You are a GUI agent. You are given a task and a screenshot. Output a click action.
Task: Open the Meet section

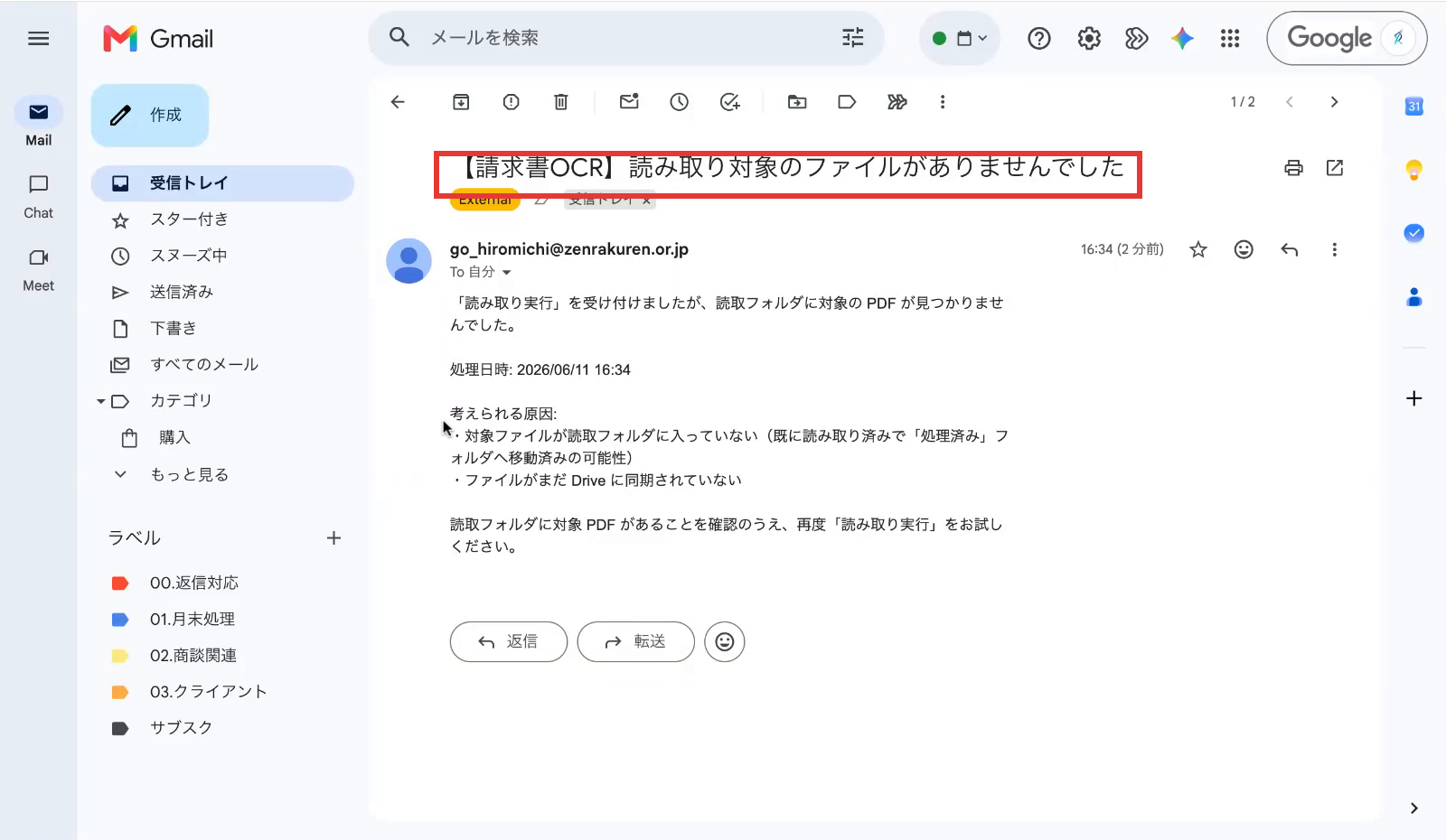click(x=38, y=269)
